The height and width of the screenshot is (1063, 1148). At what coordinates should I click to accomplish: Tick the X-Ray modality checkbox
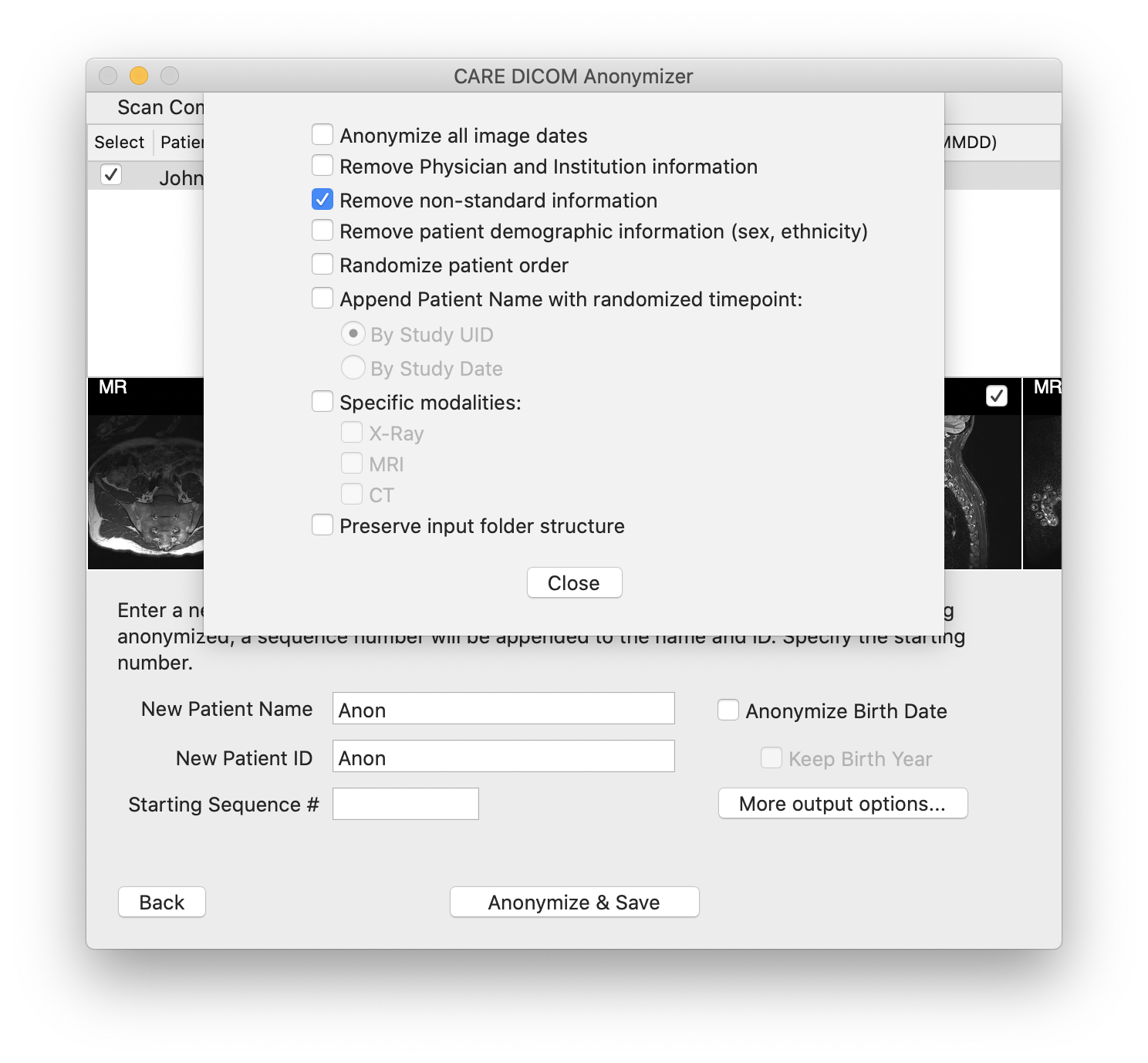352,433
